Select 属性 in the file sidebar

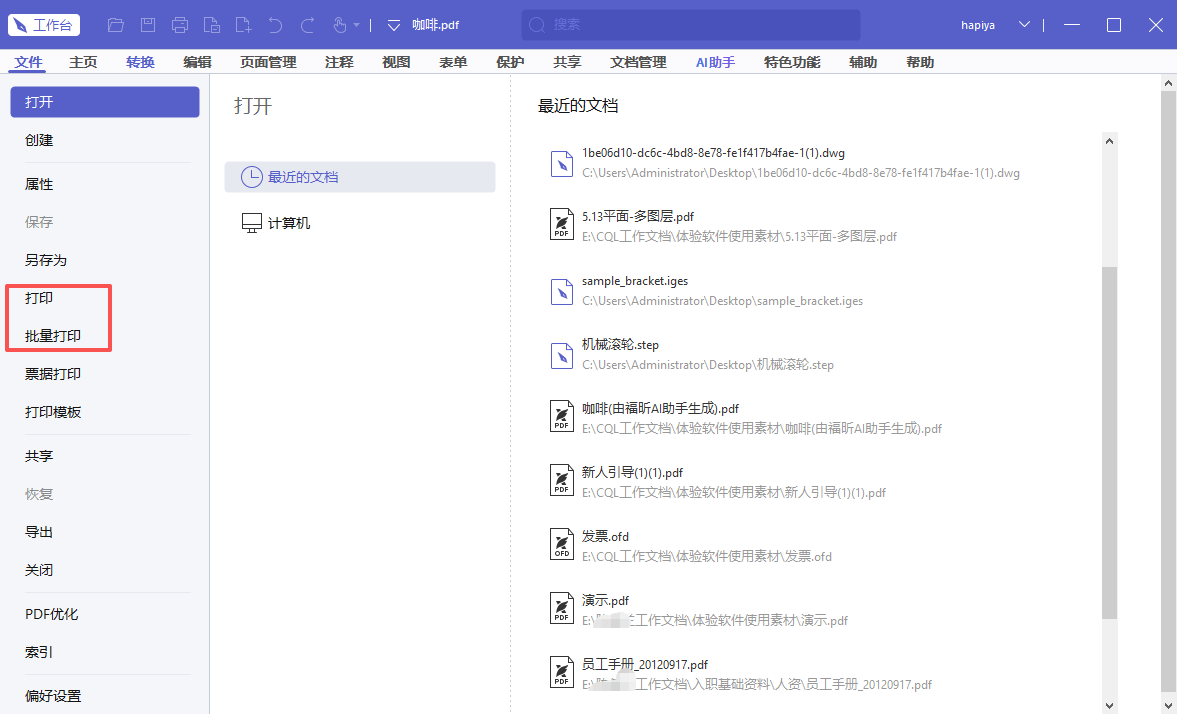coord(39,185)
